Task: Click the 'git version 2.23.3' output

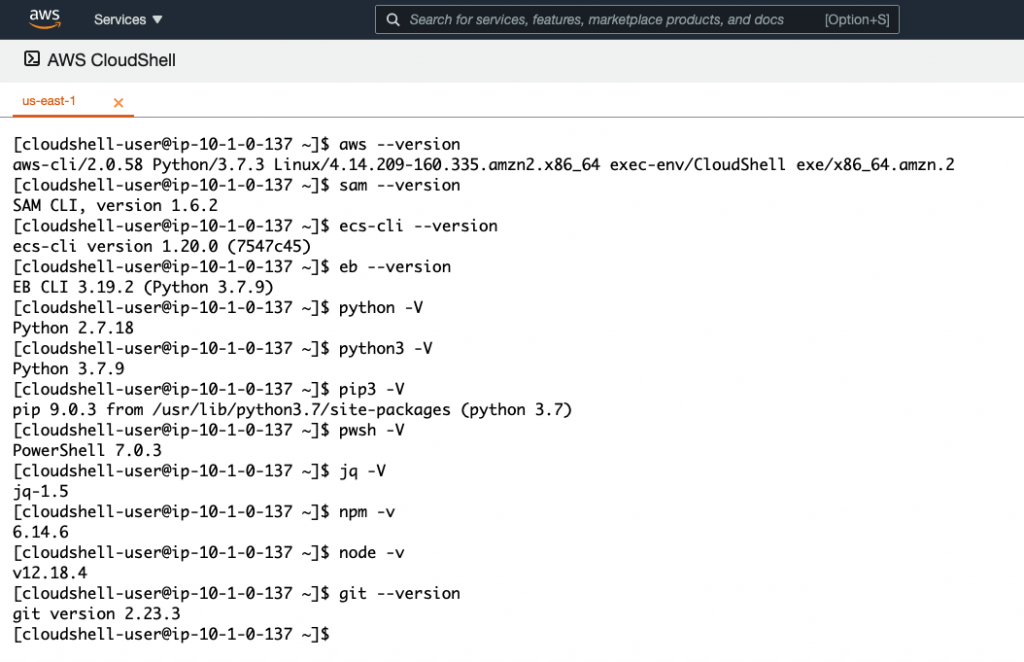Action: 97,614
